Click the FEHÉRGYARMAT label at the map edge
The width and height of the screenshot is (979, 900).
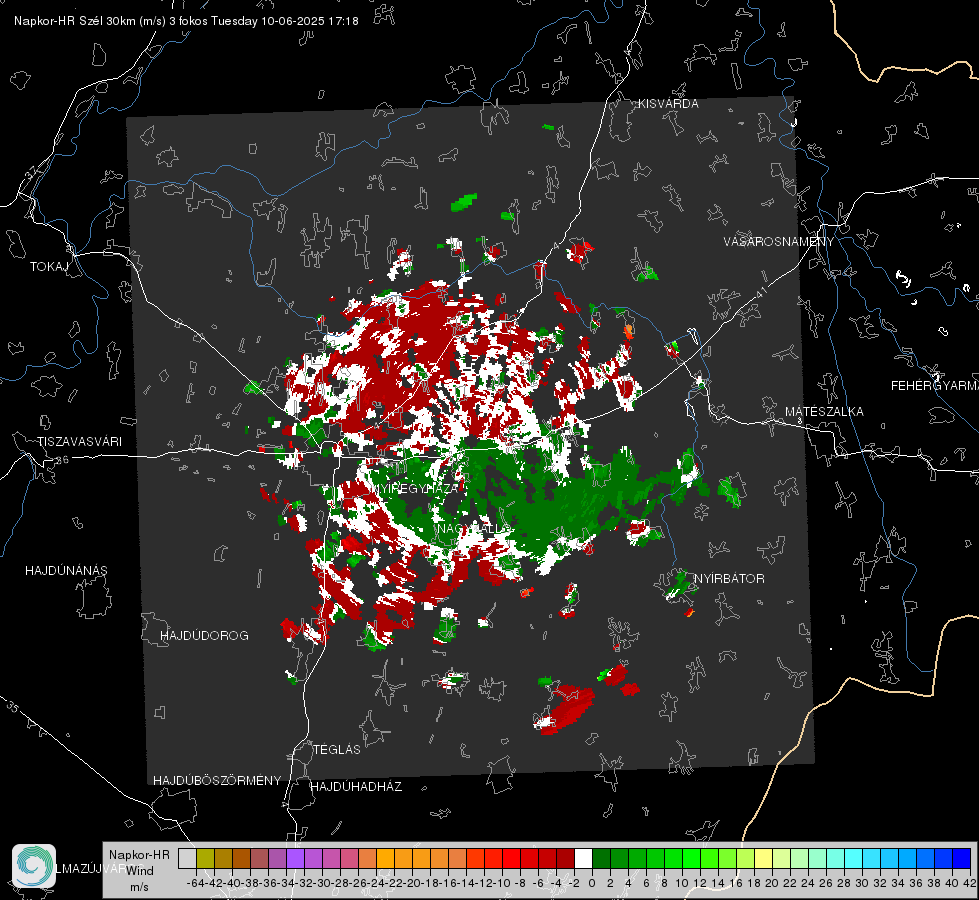click(934, 386)
